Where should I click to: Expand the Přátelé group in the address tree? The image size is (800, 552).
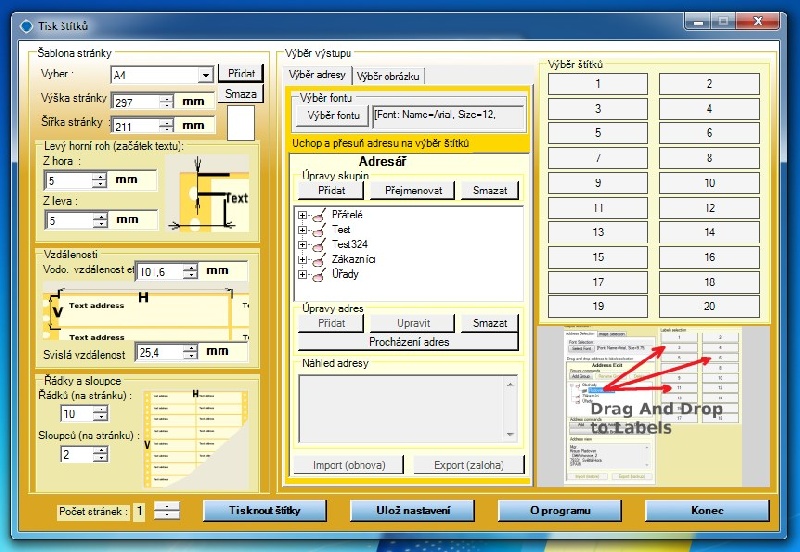coord(303,215)
